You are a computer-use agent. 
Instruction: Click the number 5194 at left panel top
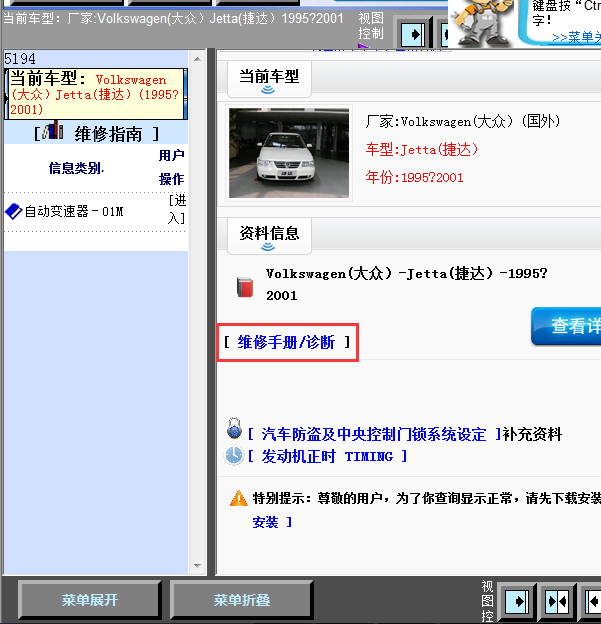click(20, 59)
